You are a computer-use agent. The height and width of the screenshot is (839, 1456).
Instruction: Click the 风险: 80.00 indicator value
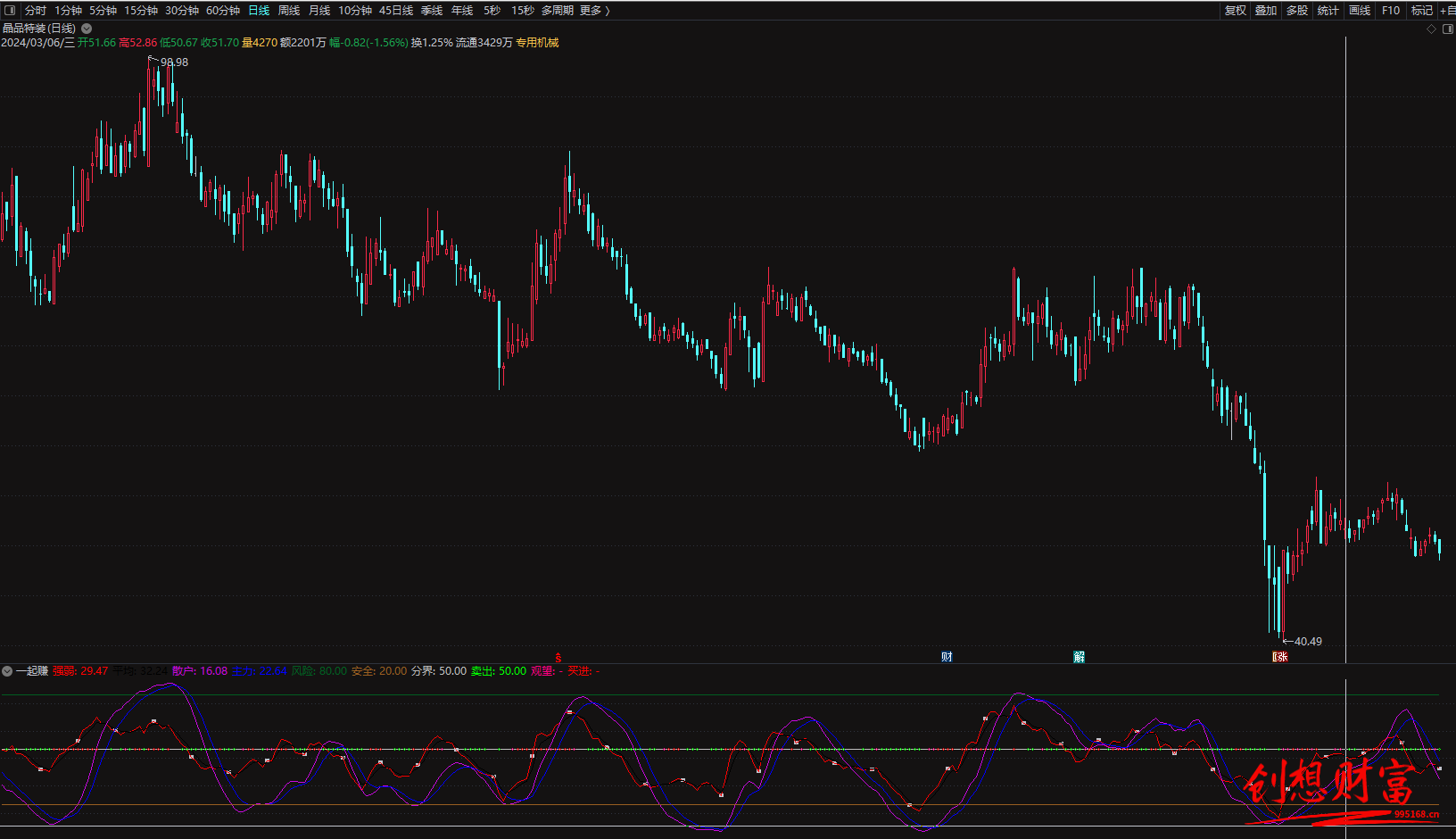click(x=319, y=671)
